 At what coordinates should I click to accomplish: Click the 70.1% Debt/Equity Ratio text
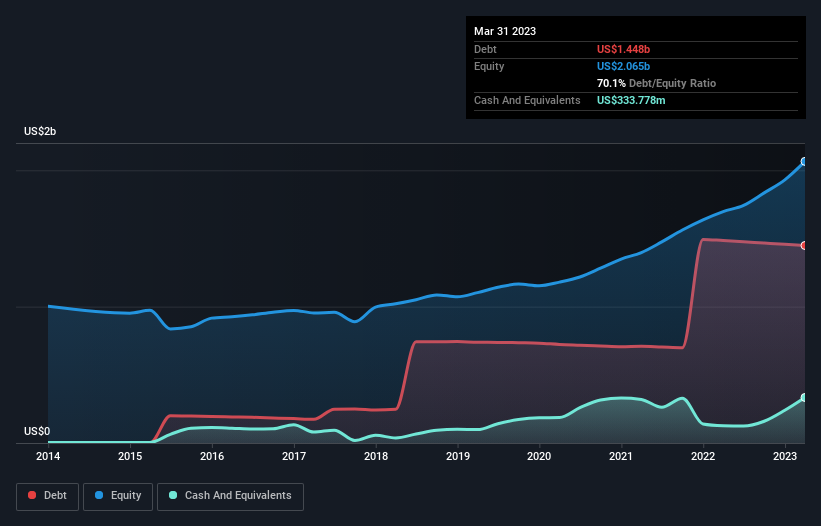656,83
